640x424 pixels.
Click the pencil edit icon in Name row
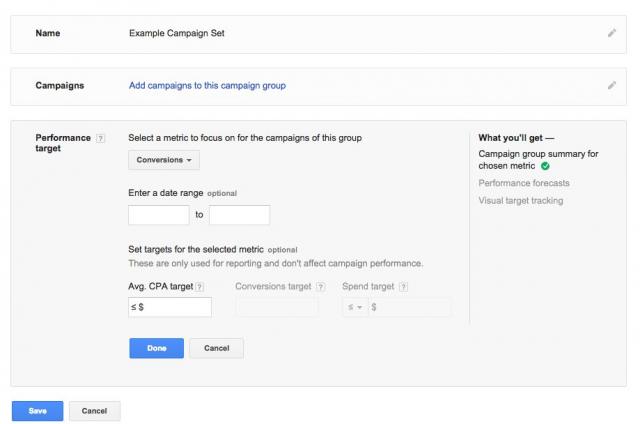611,33
